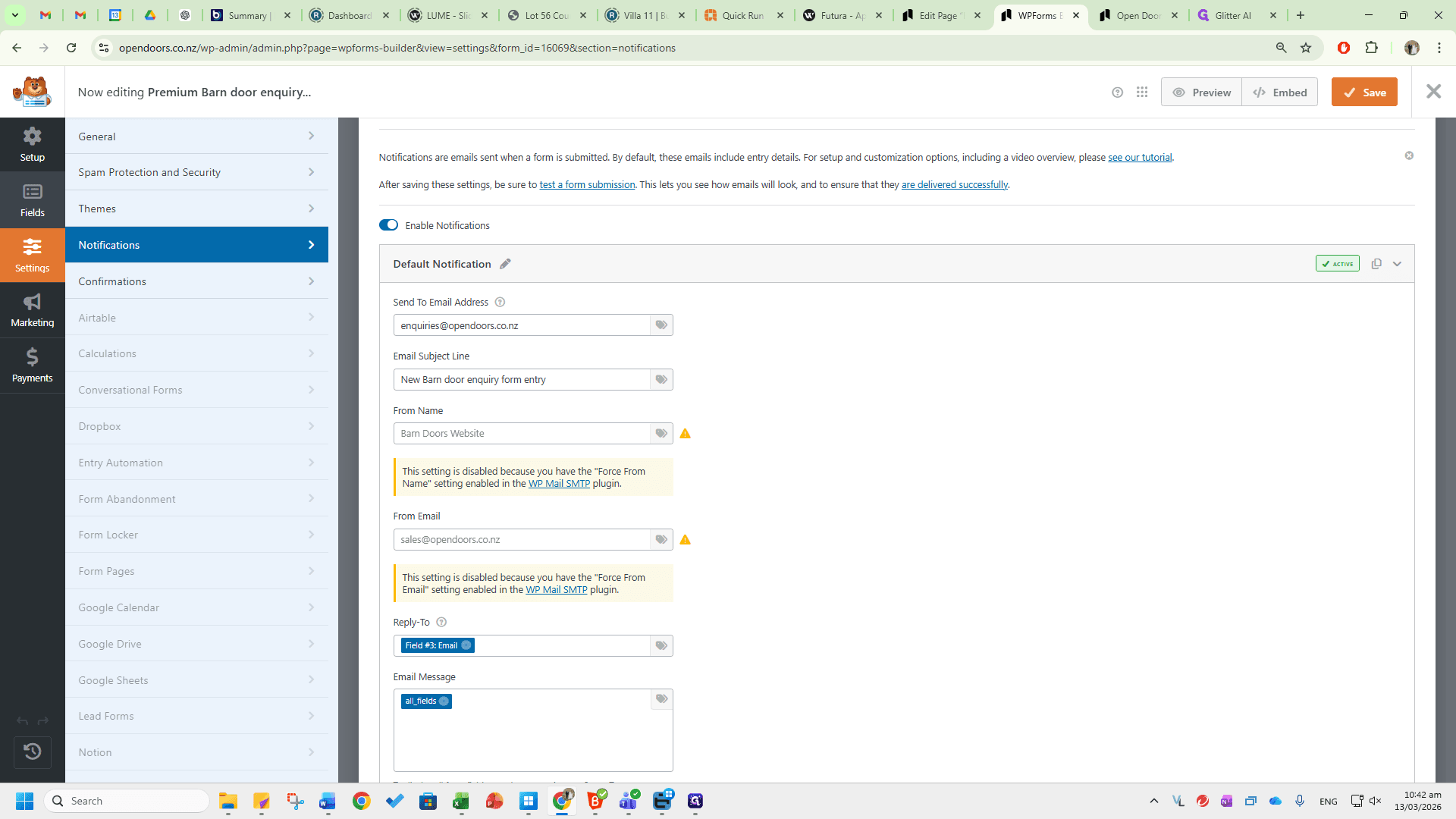Open the Setup panel in sidebar
Screen dimensions: 1456x819
click(32, 145)
